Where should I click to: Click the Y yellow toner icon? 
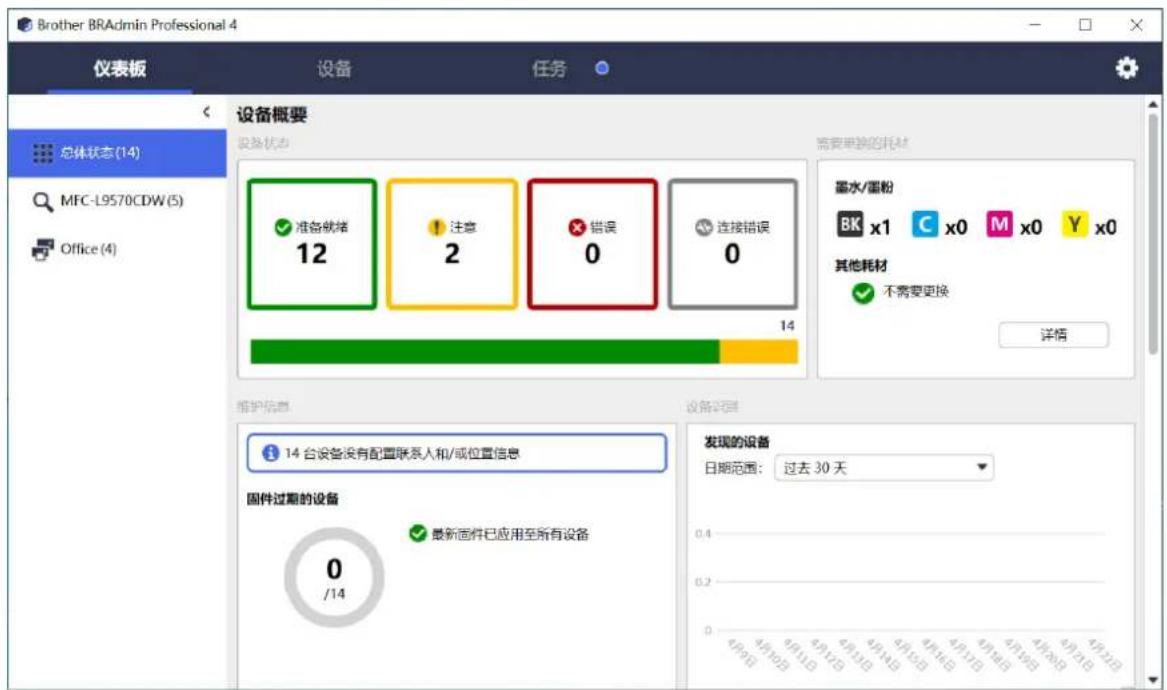coord(1074,225)
